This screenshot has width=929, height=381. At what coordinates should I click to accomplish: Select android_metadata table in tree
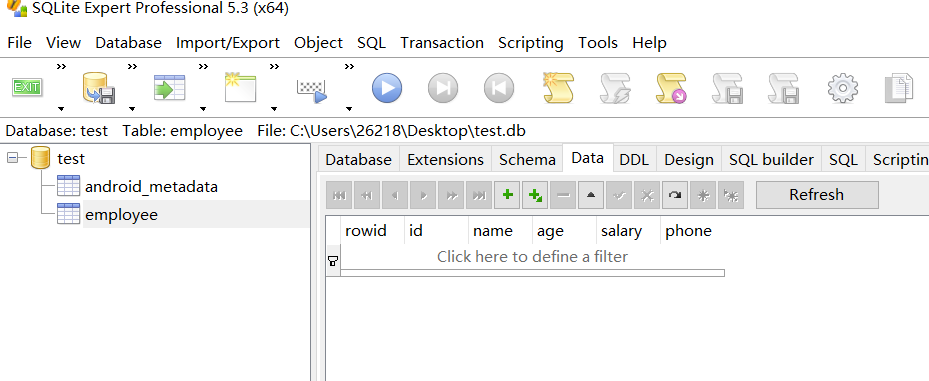pyautogui.click(x=151, y=187)
